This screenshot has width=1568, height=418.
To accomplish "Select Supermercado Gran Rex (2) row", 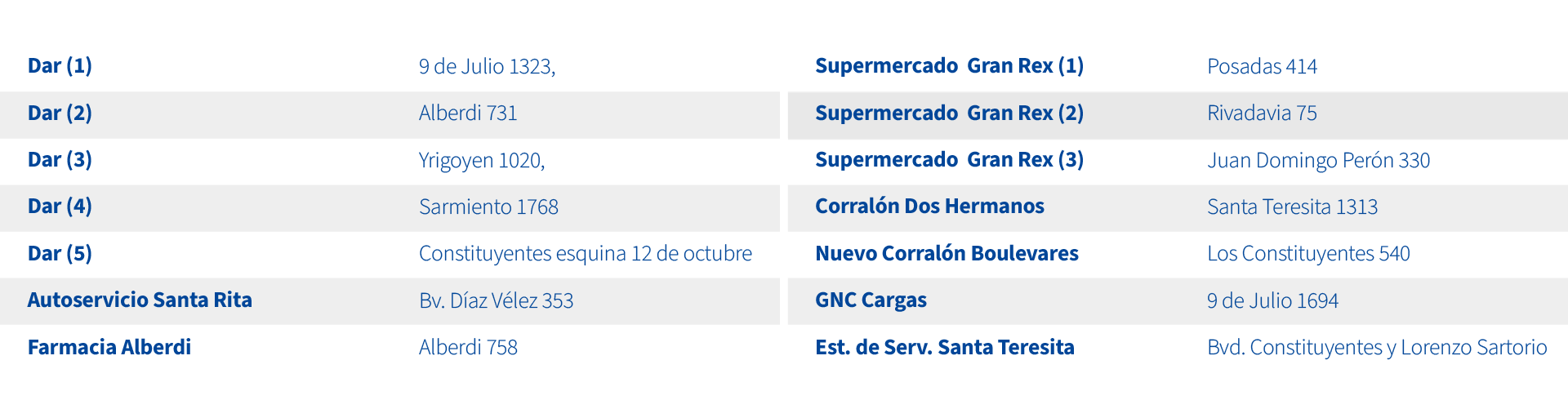I will [1178, 115].
